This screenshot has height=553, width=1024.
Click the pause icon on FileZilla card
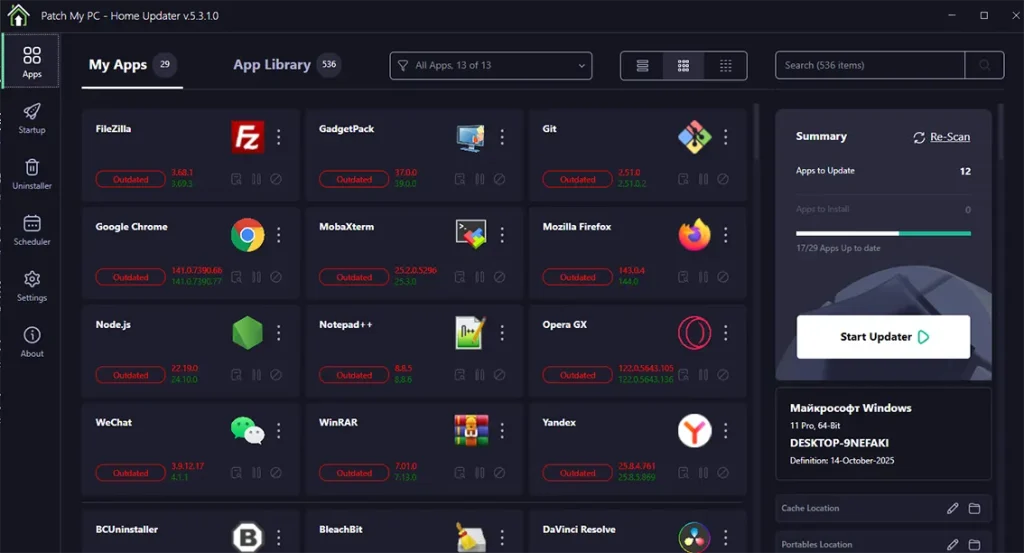pos(256,180)
